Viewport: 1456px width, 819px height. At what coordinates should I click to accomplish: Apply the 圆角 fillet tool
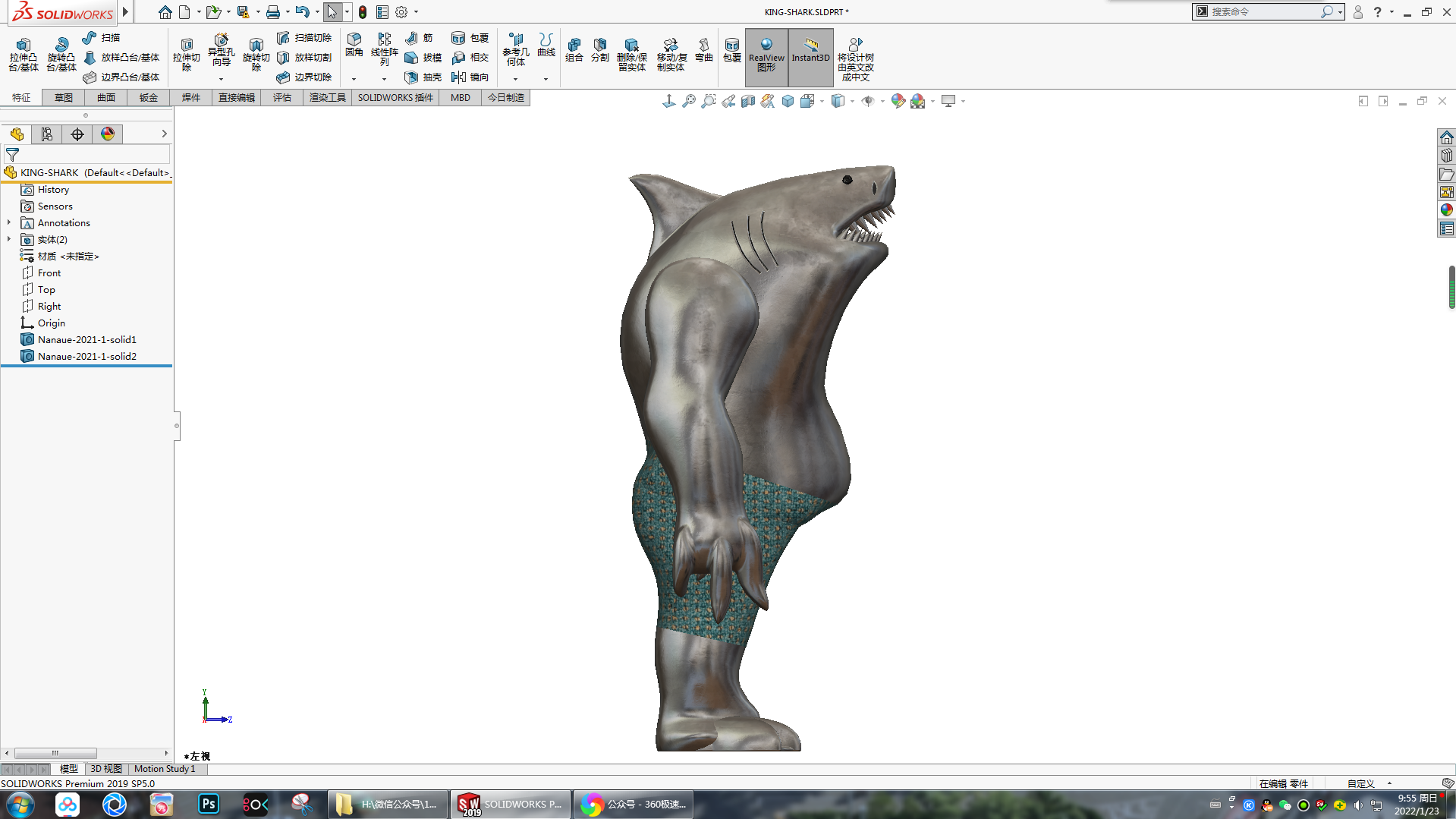point(354,46)
